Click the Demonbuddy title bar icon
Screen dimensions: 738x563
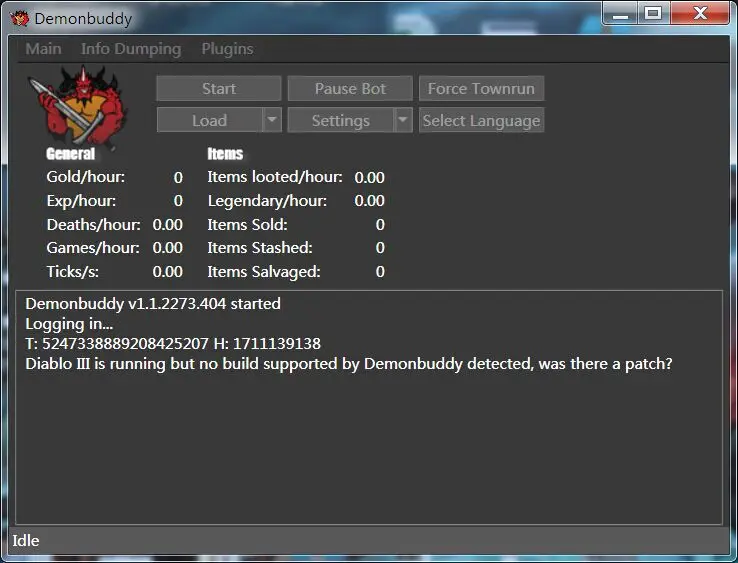point(20,18)
